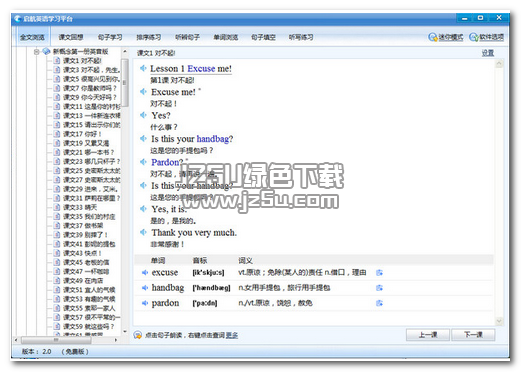
Task: Click the lesson tree vertical scrollbar thumb
Action: coord(125,83)
